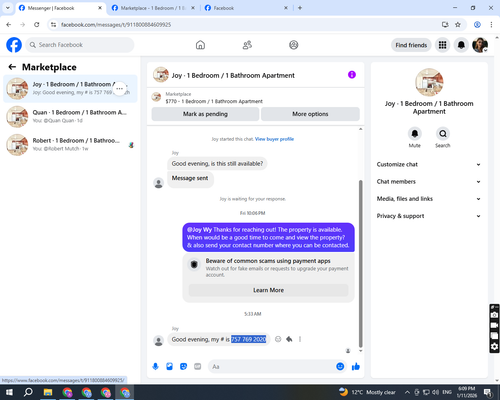Viewport: 500px width, 400px height.
Task: Select Robert conversation in Marketplace list
Action: (x=70, y=145)
